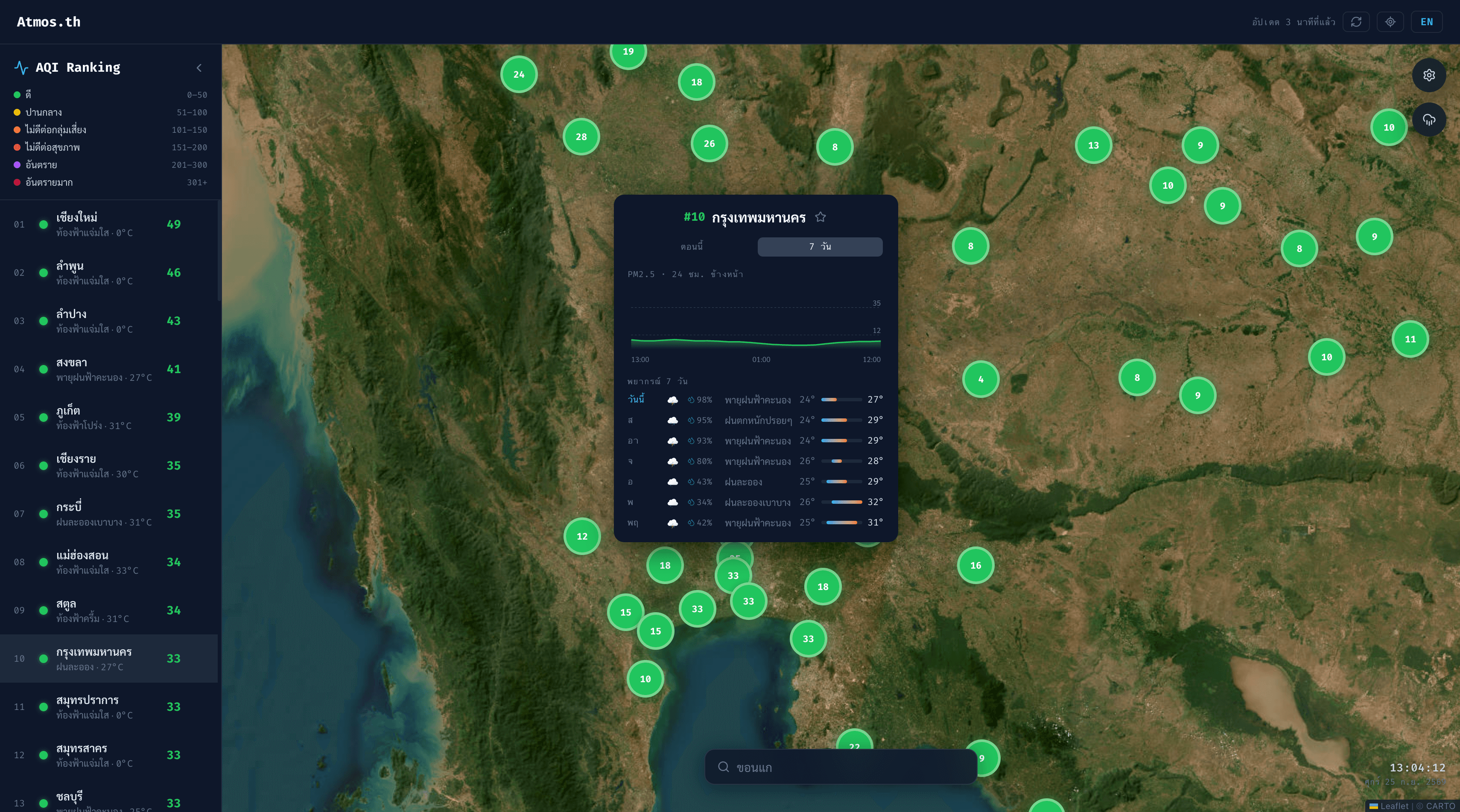Viewport: 1460px width, 812px height.
Task: Favorite กรุงเทพมหานคร with the star icon
Action: (x=820, y=217)
